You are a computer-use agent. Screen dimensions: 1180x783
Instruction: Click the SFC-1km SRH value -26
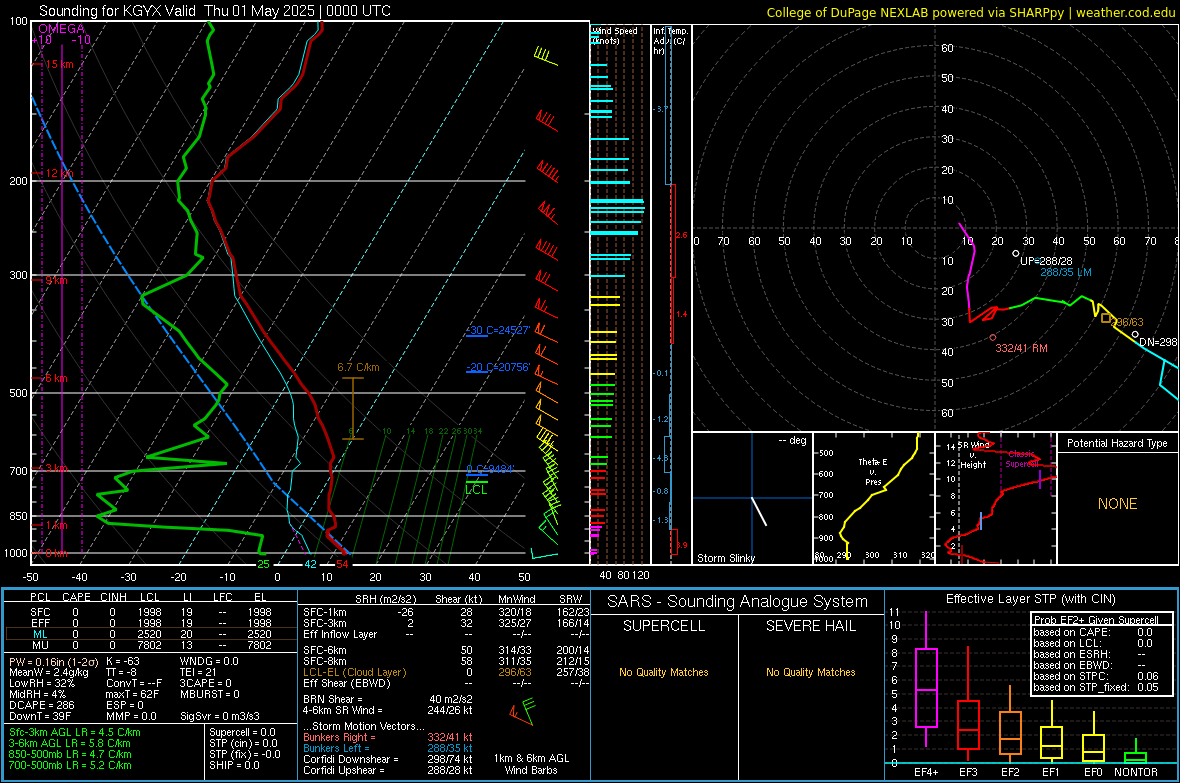406,612
